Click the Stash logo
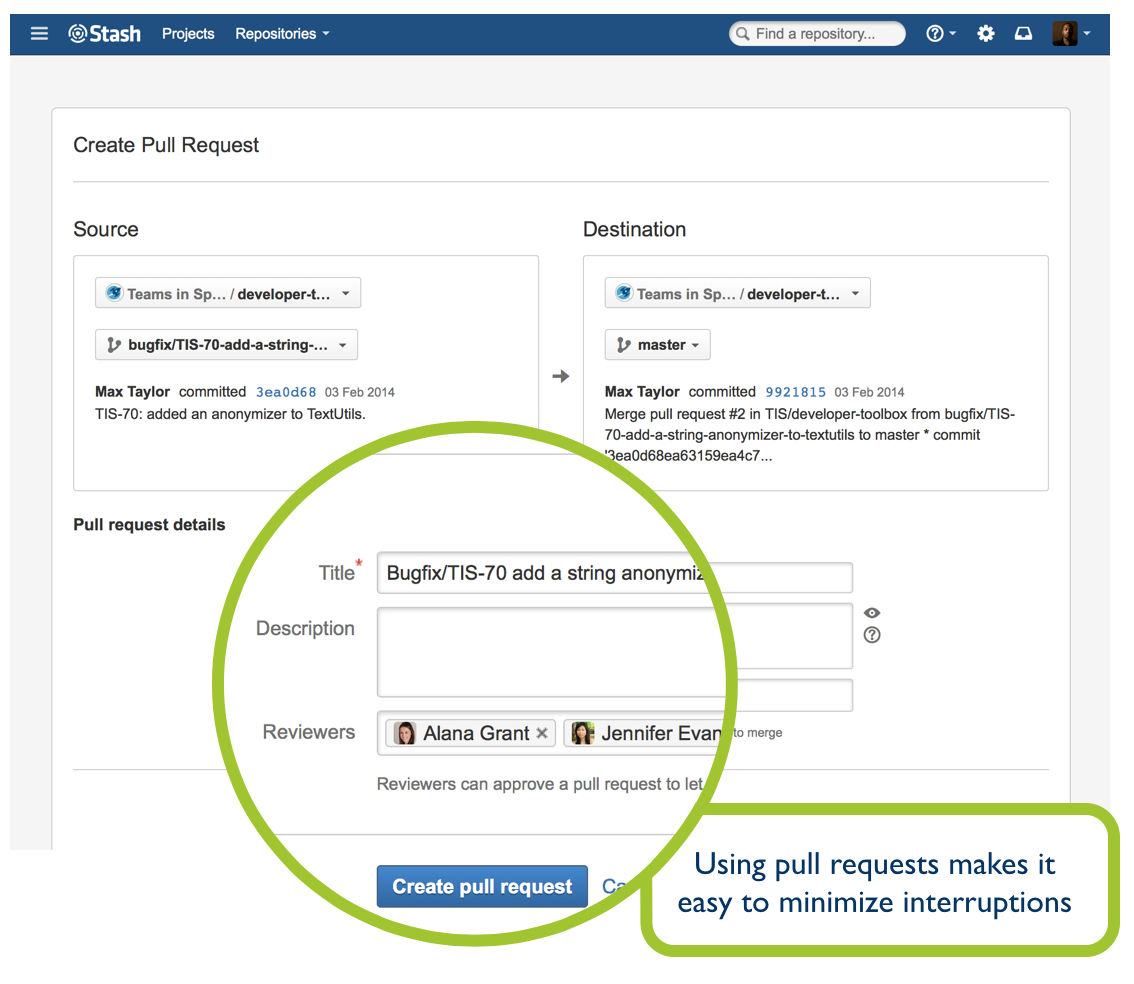 [x=104, y=33]
